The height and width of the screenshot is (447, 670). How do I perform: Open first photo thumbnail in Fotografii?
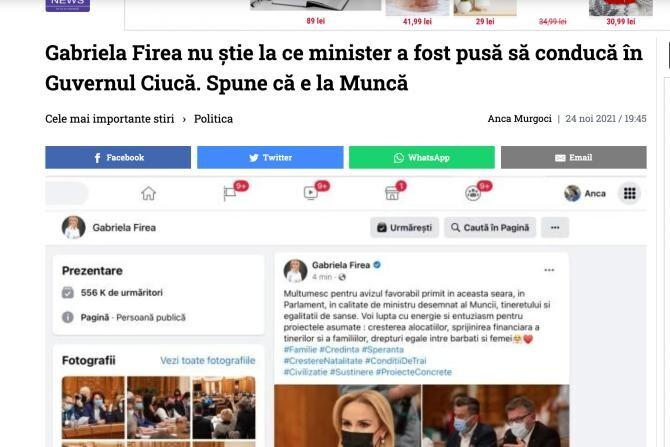[x=93, y=407]
